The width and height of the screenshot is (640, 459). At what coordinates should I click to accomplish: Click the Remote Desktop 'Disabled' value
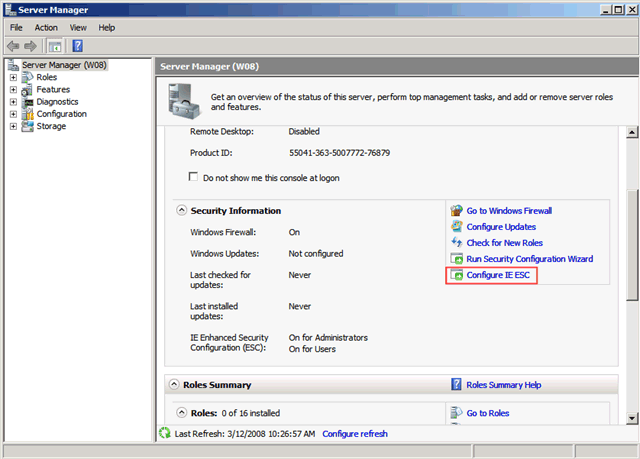tap(304, 131)
